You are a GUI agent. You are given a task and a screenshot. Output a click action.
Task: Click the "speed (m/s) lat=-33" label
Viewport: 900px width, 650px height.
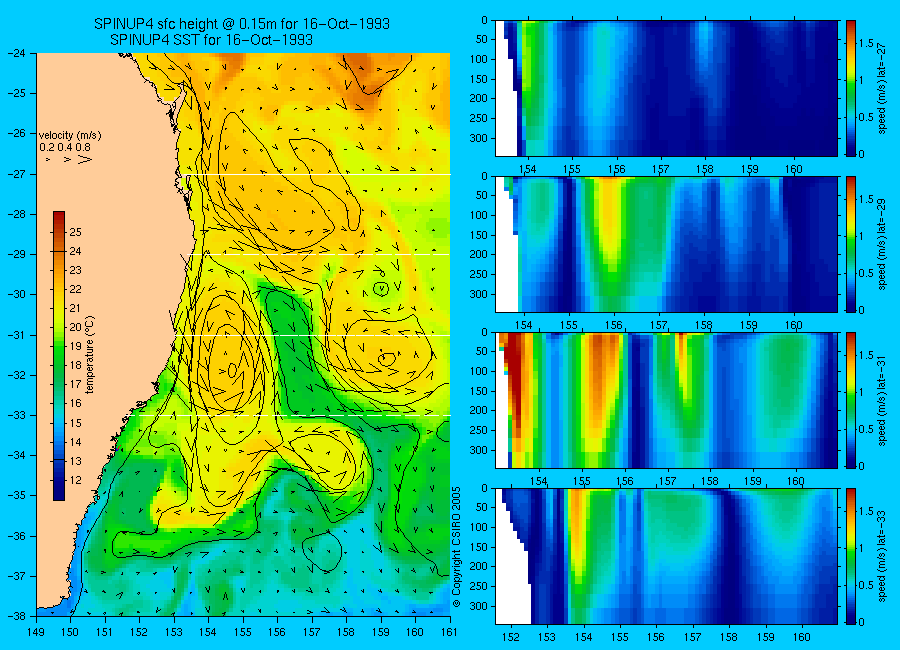(x=882, y=556)
